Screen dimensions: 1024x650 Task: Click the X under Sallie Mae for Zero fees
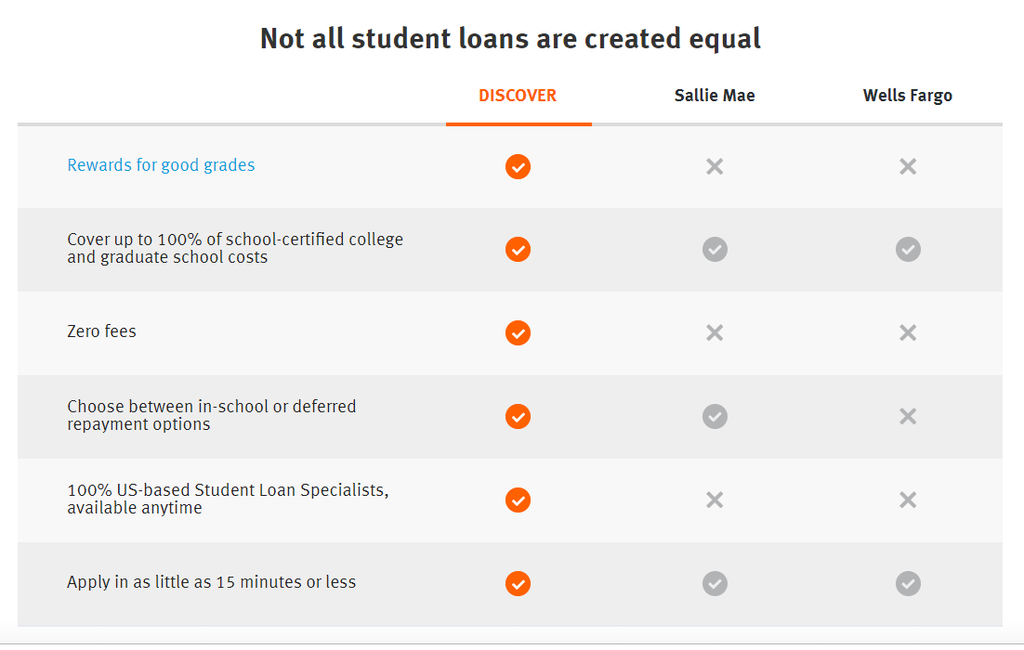click(x=715, y=333)
